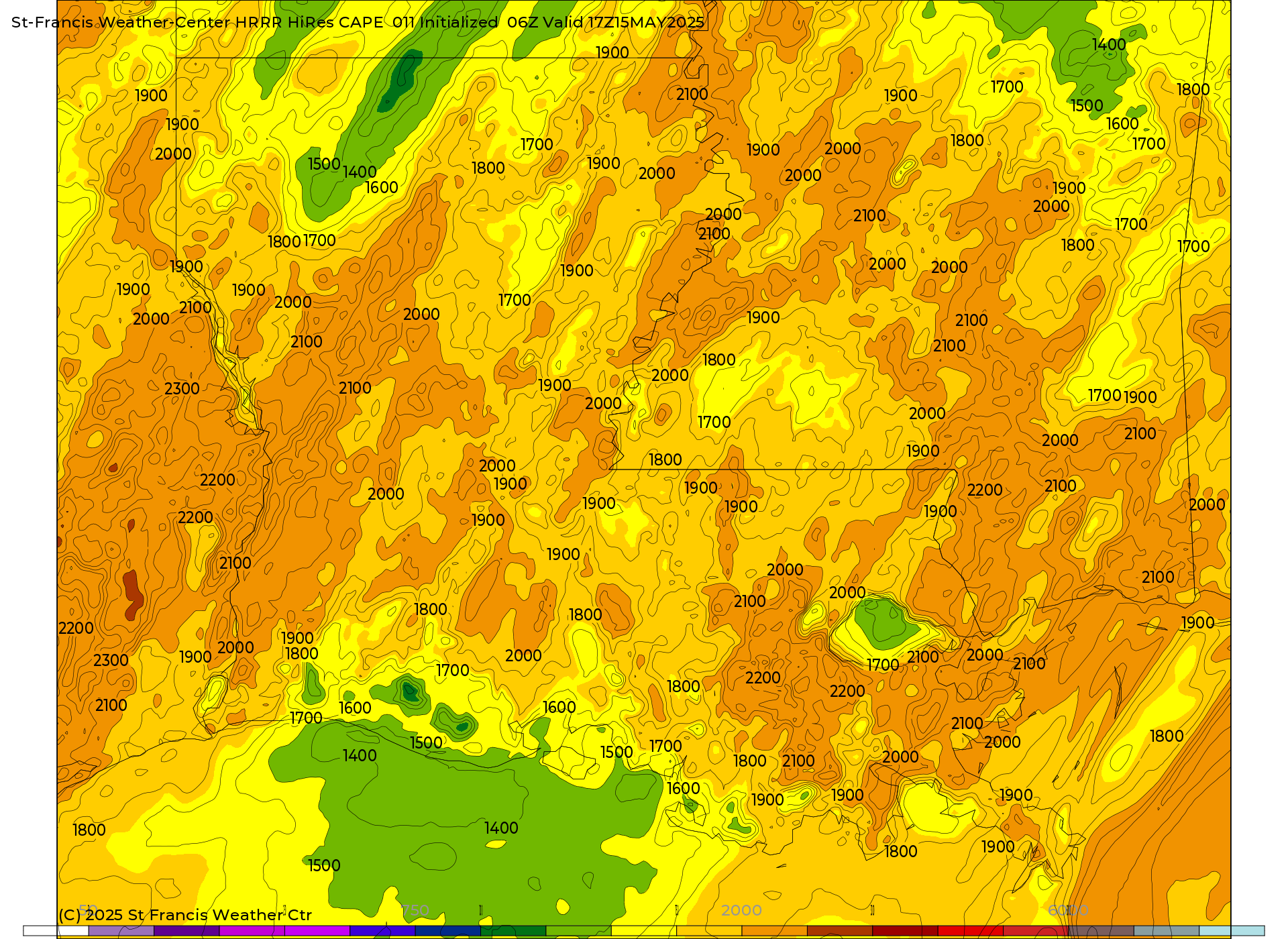Select the yellow color bar swatch
The height and width of the screenshot is (939, 1288).
coord(644,931)
